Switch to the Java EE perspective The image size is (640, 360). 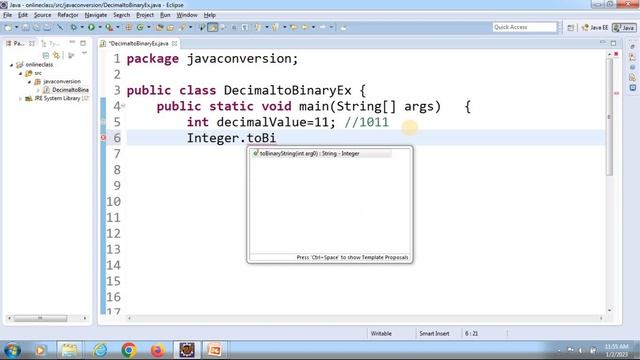pos(595,27)
